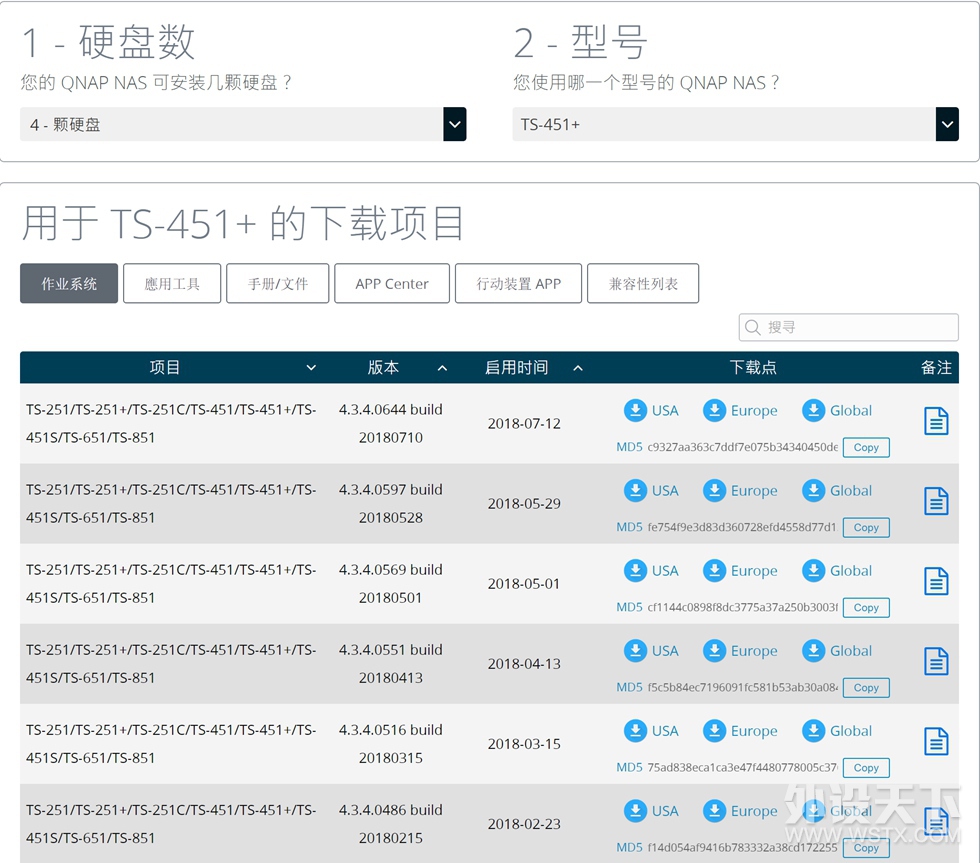The image size is (980, 863).
Task: Click the Global link for 2018-05-01 release
Action: [851, 571]
